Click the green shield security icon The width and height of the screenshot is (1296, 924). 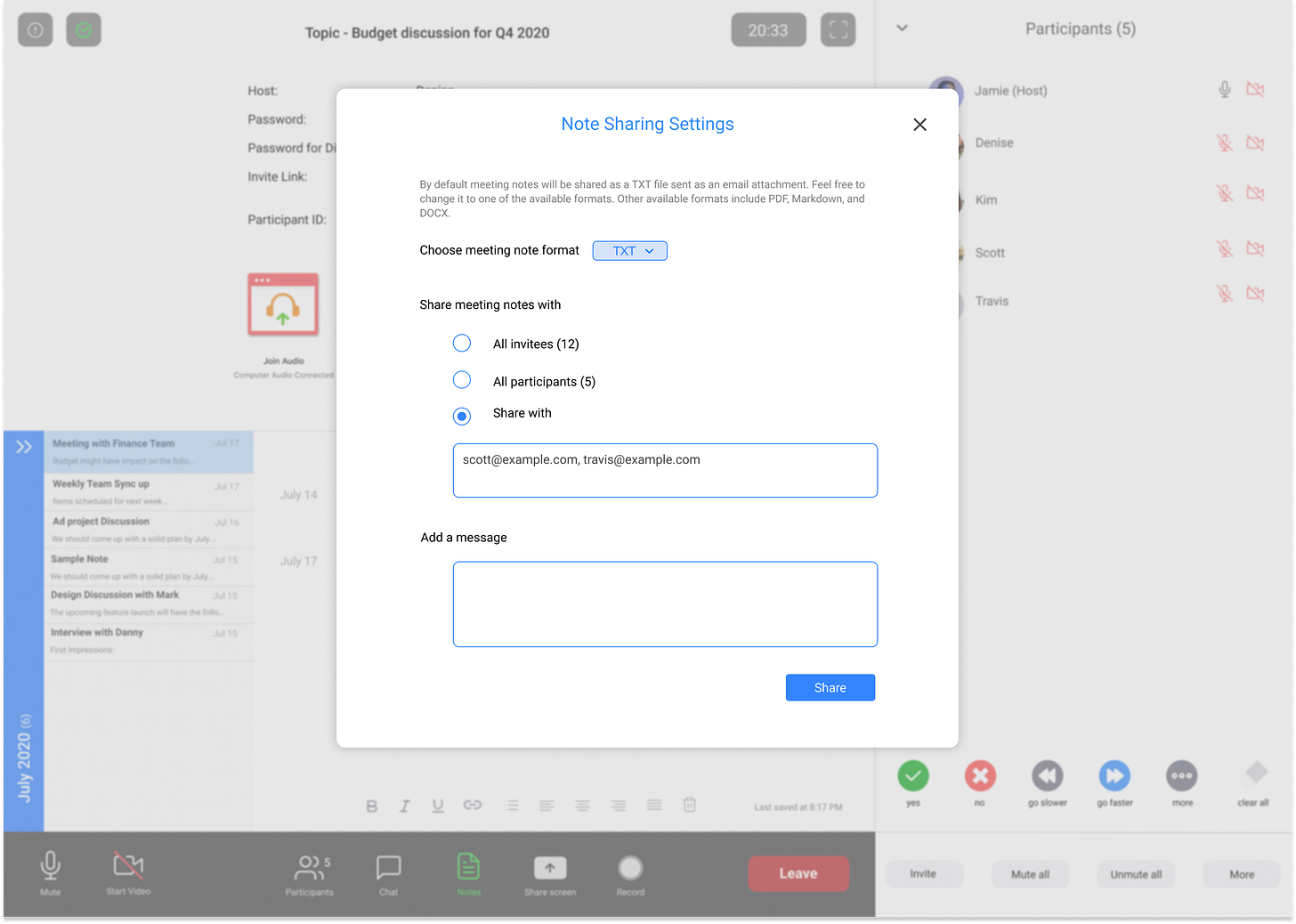[84, 29]
